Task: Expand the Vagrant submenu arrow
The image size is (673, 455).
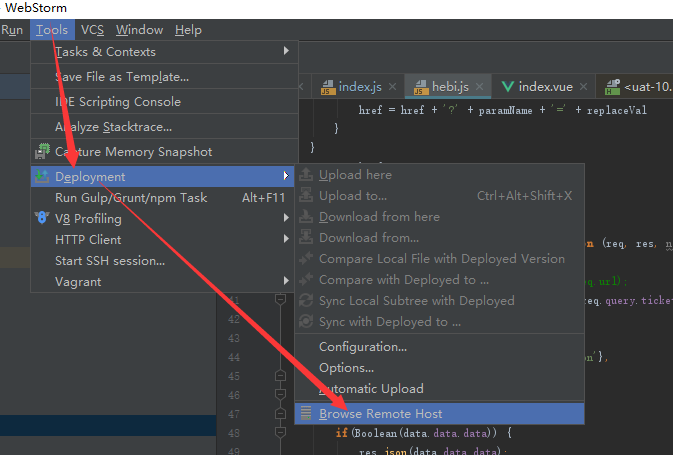Action: coord(286,281)
